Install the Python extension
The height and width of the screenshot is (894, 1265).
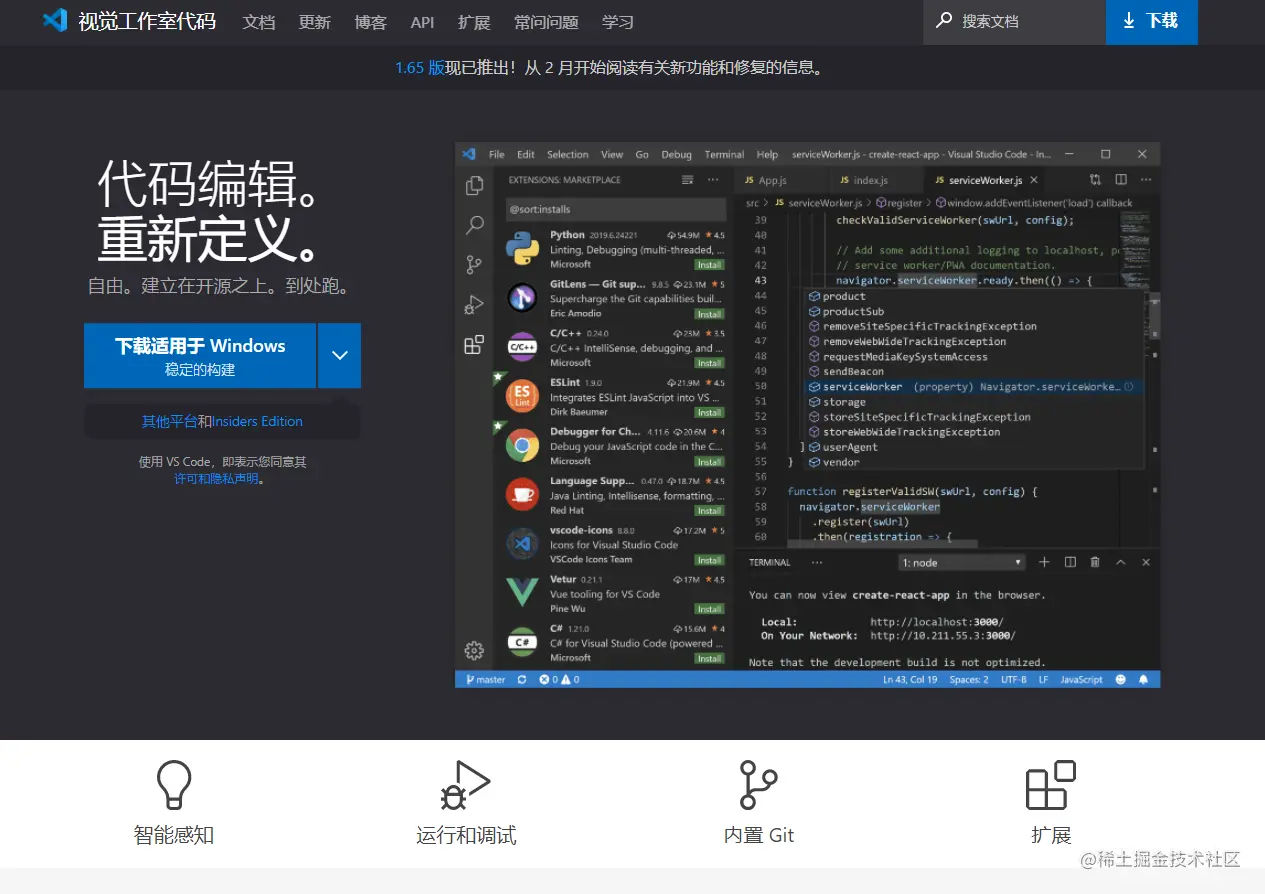[x=709, y=265]
